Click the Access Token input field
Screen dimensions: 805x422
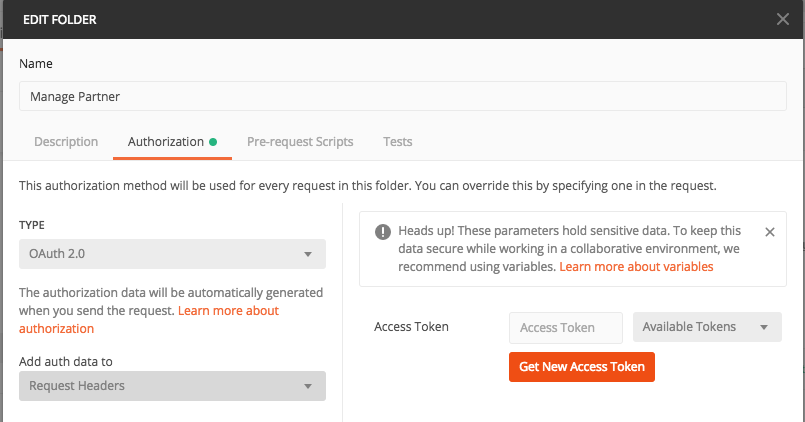566,328
